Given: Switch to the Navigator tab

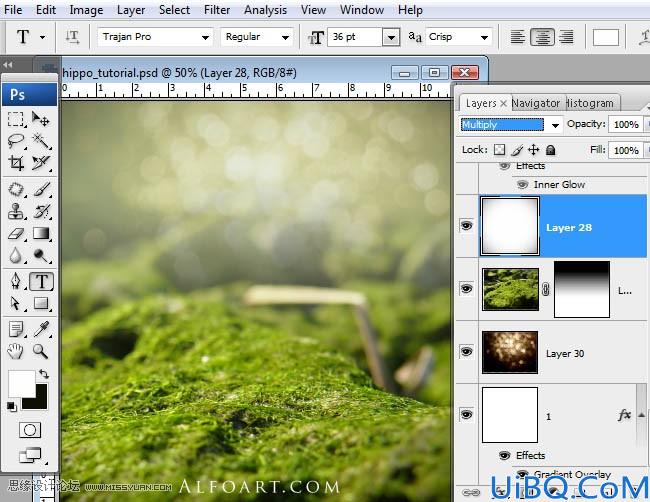Looking at the screenshot, I should coord(536,103).
